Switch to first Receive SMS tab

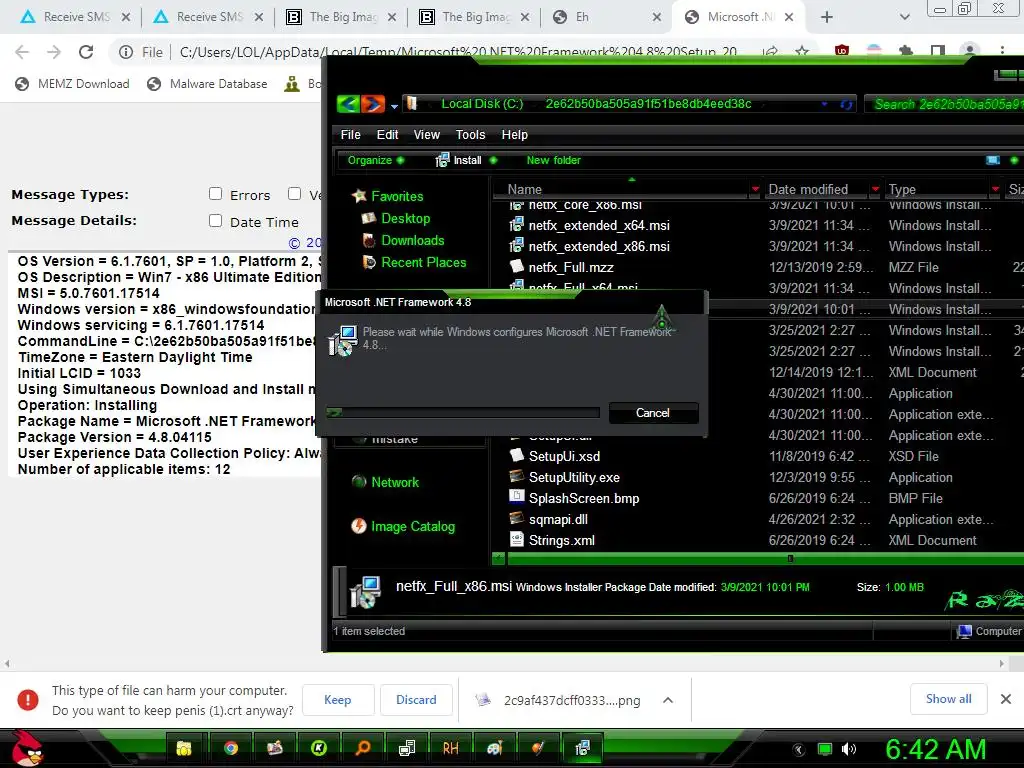[x=75, y=17]
